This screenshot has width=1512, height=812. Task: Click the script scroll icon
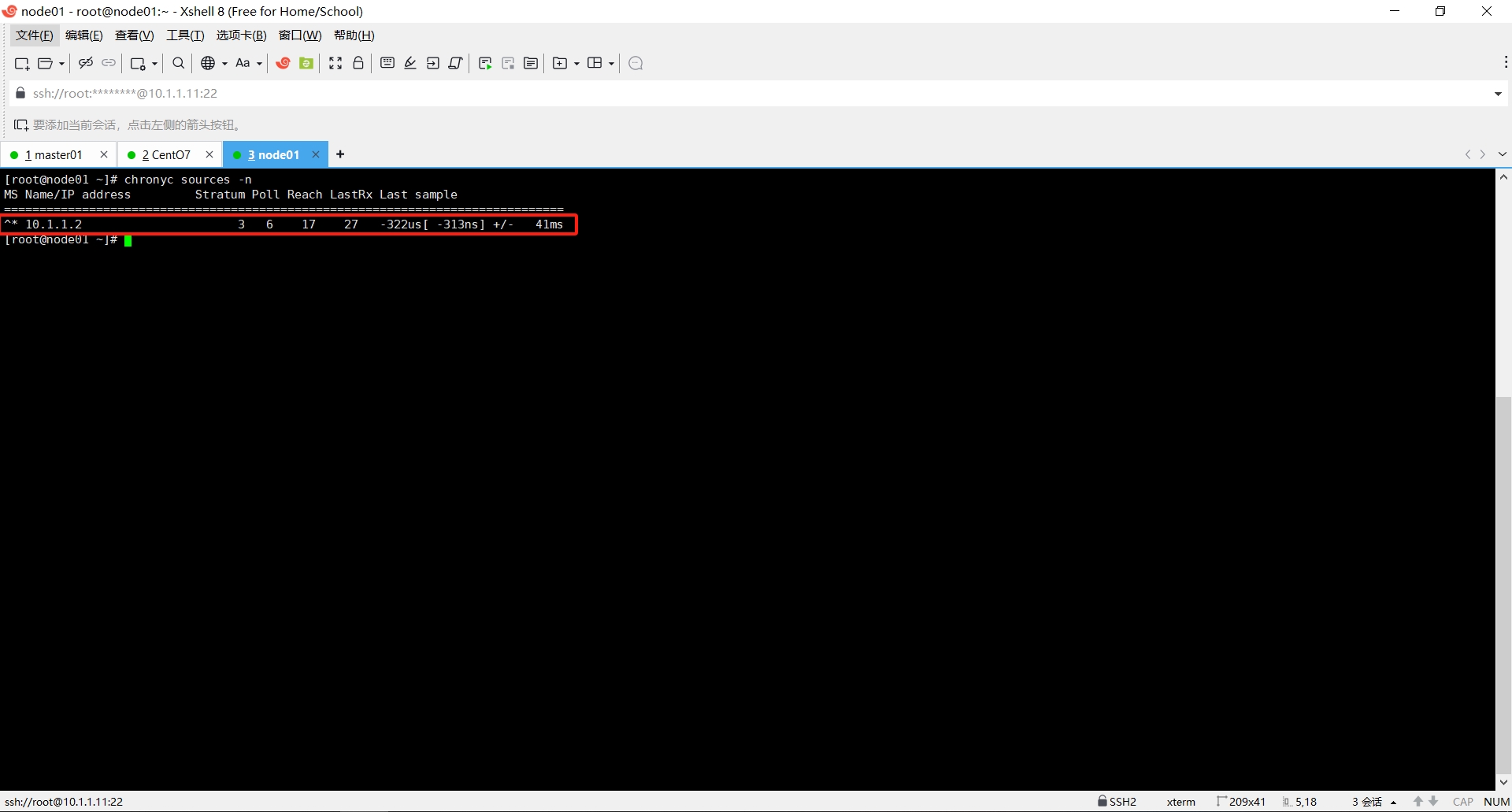click(455, 63)
